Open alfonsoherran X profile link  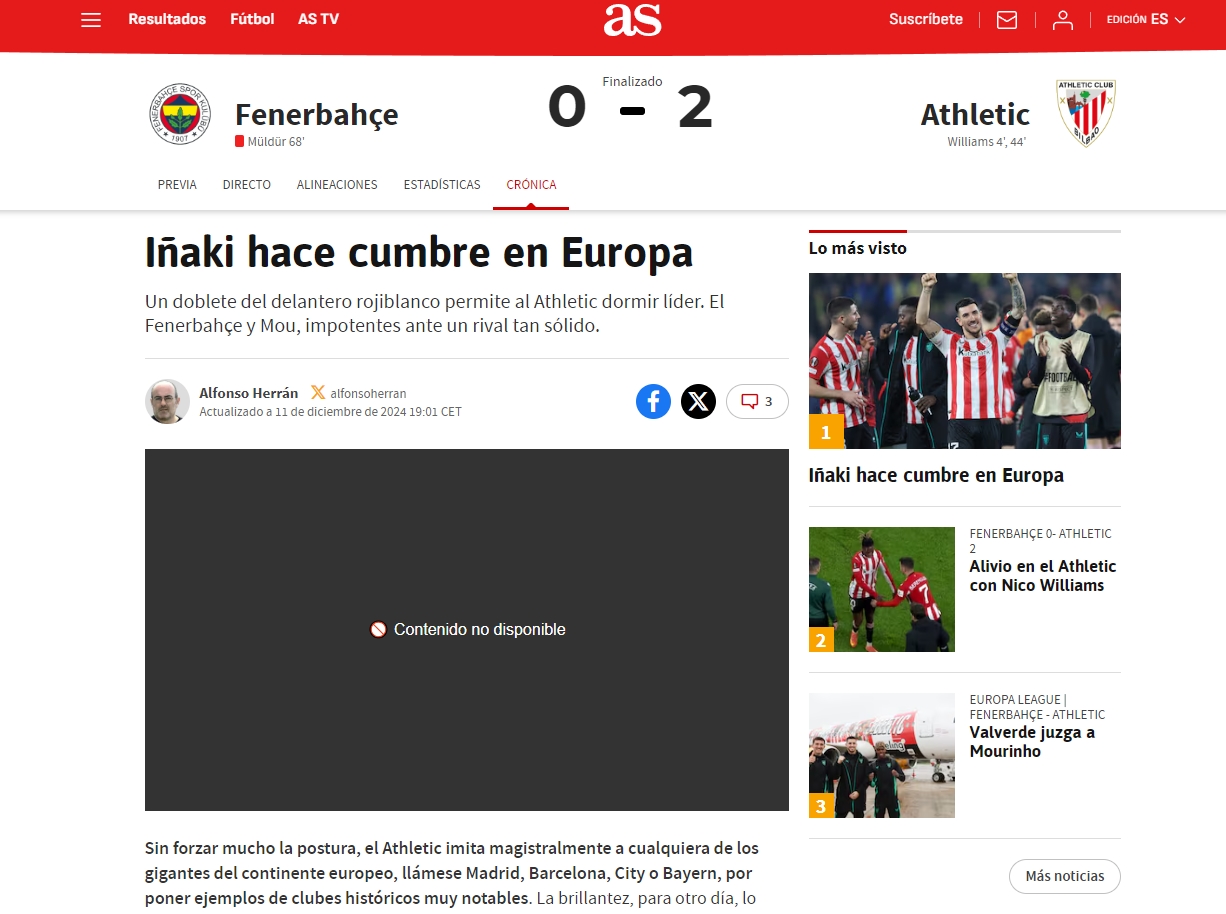tap(368, 394)
